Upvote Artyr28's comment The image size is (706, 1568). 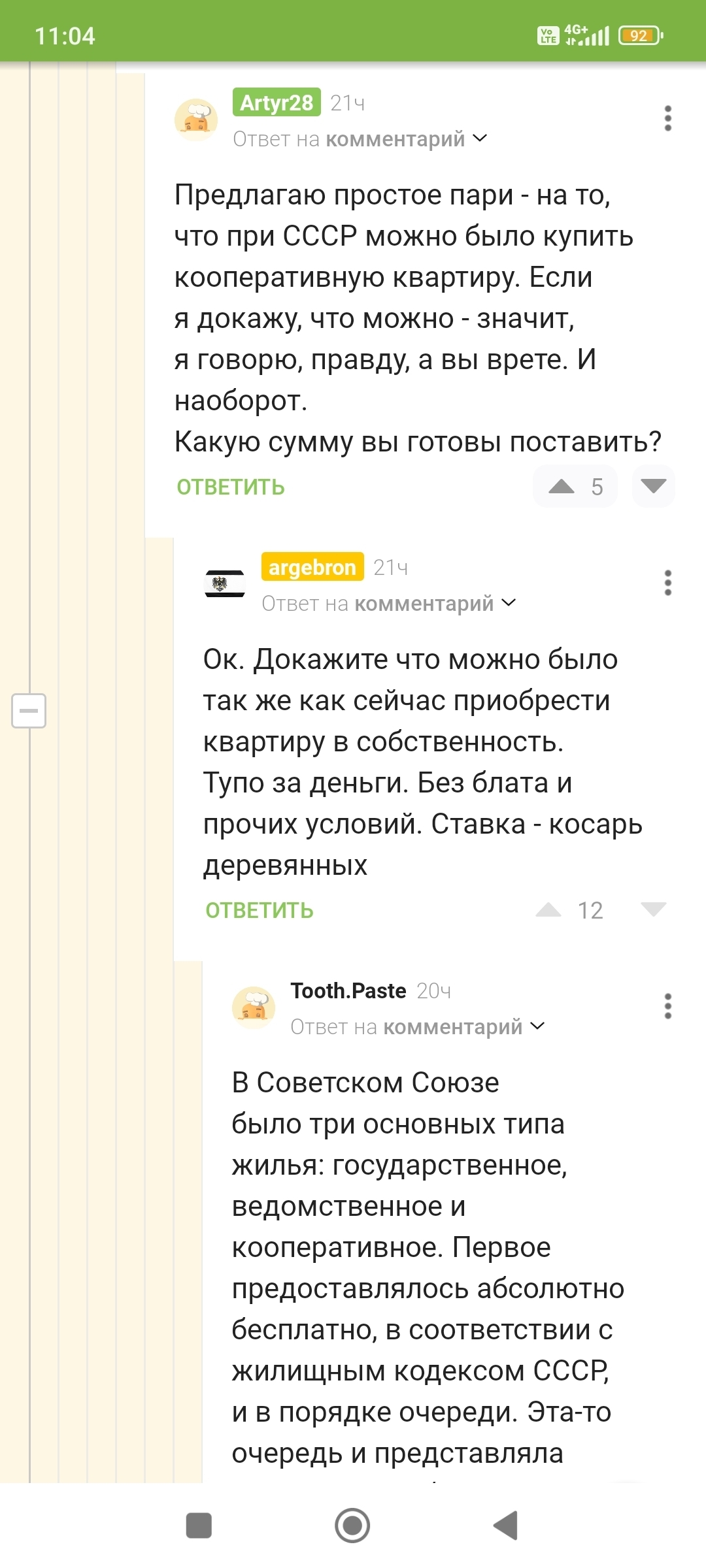562,486
